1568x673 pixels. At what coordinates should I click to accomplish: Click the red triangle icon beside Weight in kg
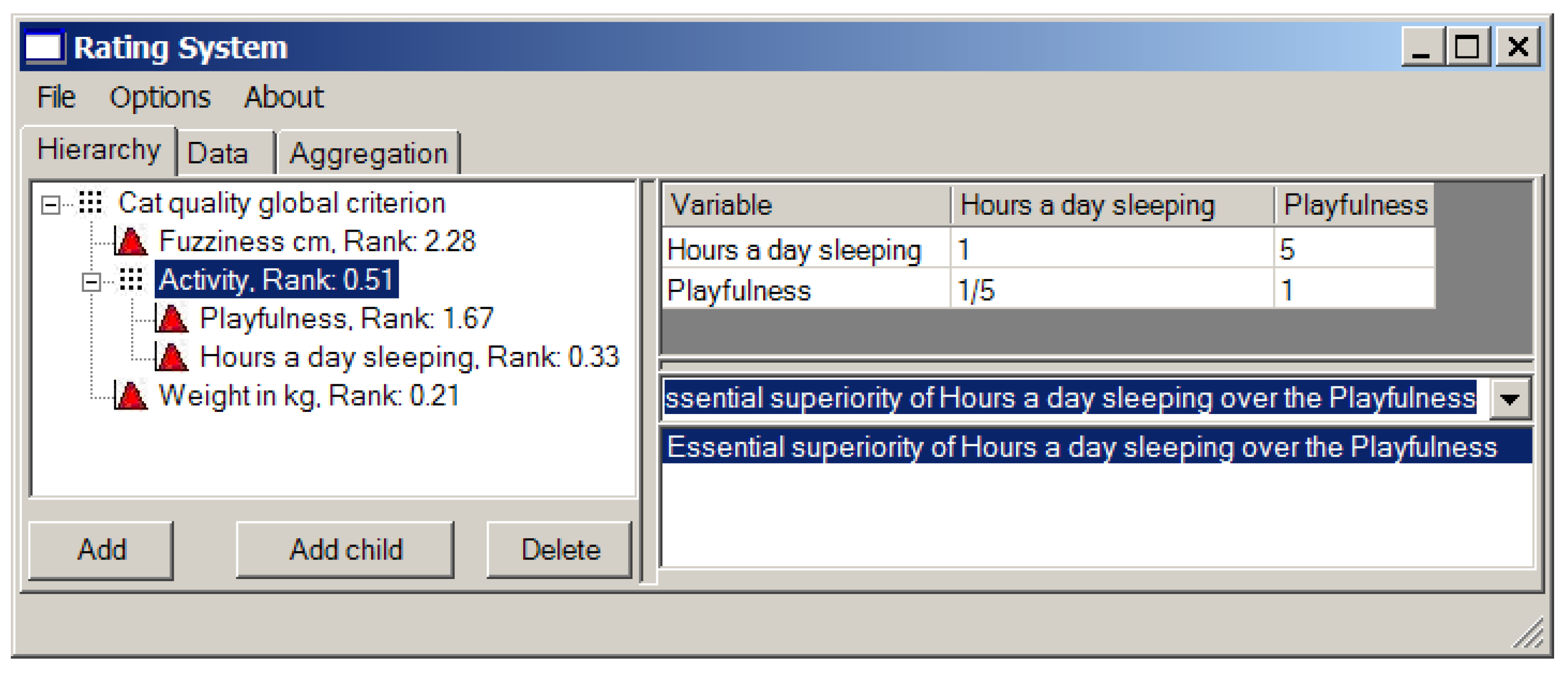(131, 396)
